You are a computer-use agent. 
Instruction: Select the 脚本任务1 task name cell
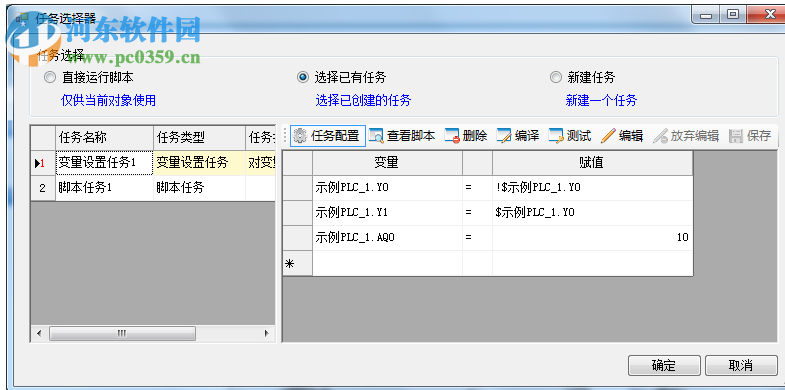(x=104, y=188)
